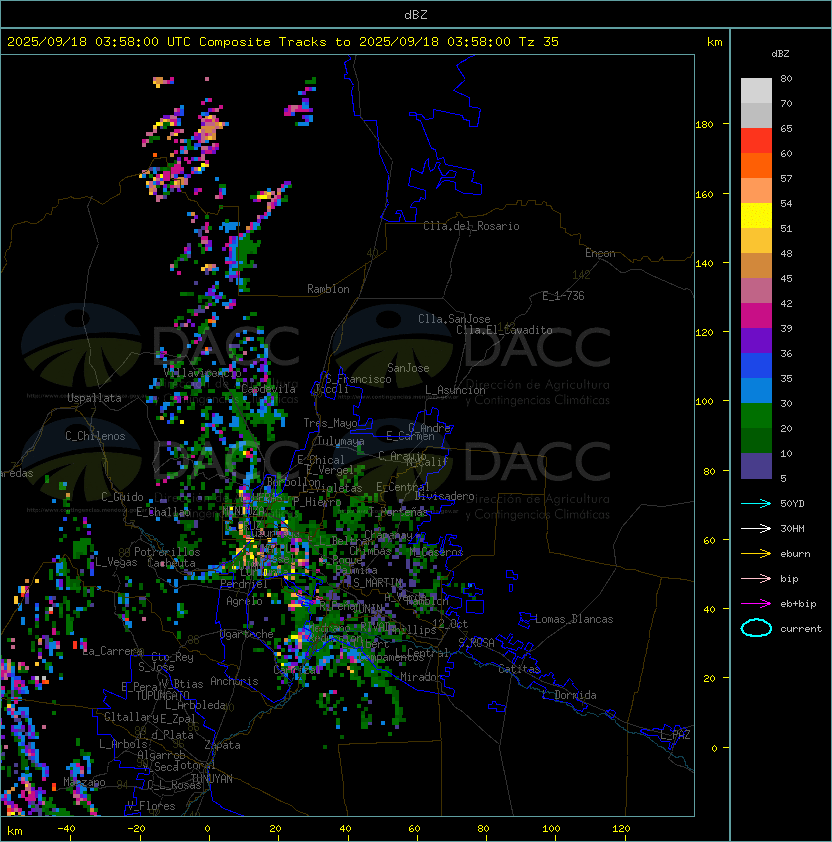Screen dimensions: 832x842
Task: Click the '0' tick on the horizontal km axis
Action: (208, 829)
